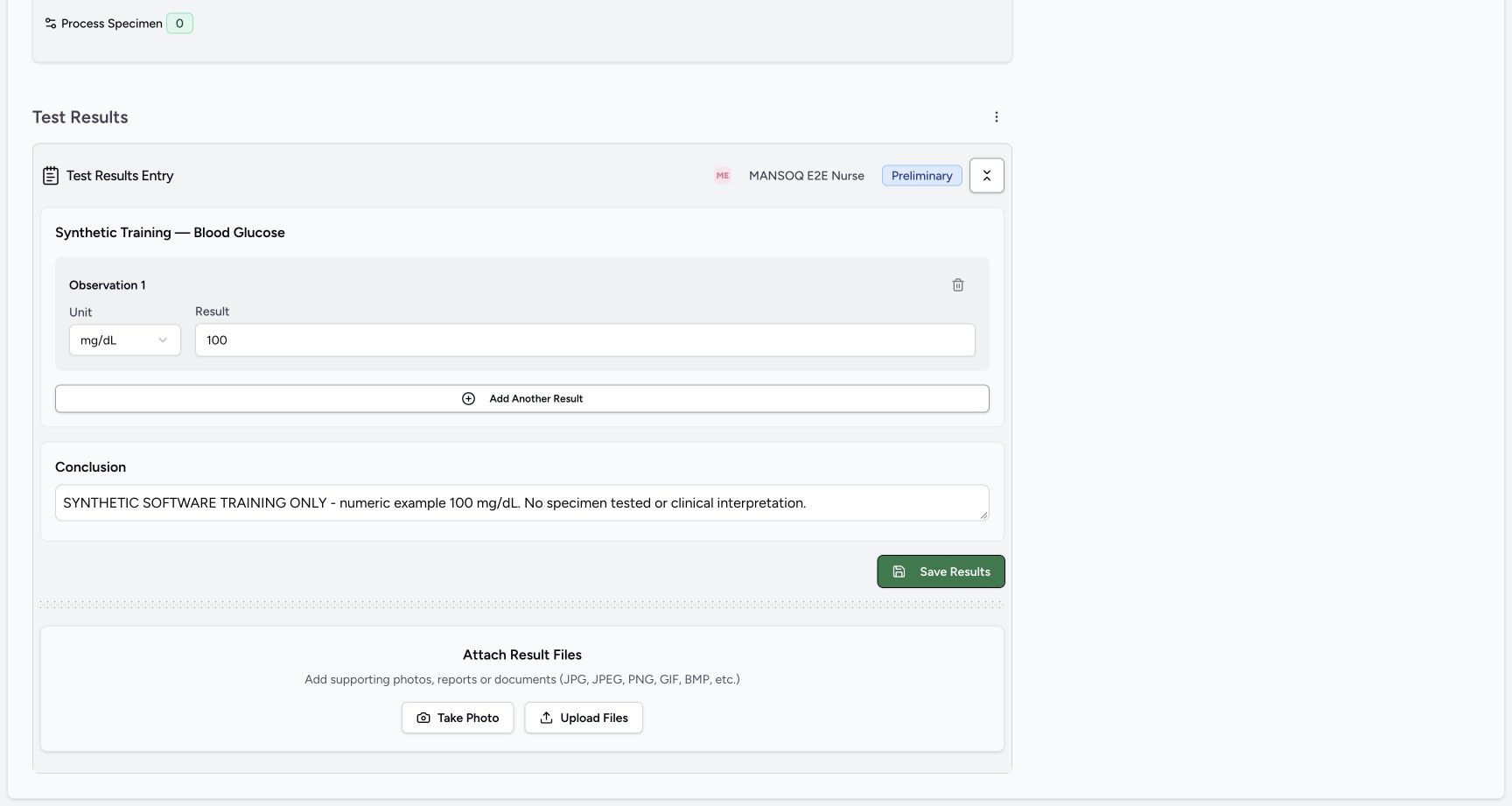Click the Observation 1 label
1512x806 pixels.
click(108, 285)
